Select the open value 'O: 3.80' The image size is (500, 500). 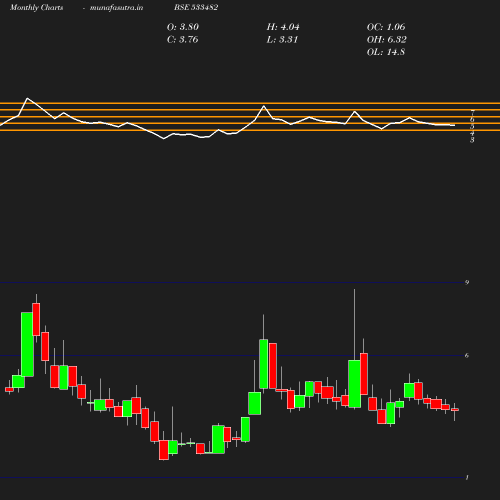(183, 27)
